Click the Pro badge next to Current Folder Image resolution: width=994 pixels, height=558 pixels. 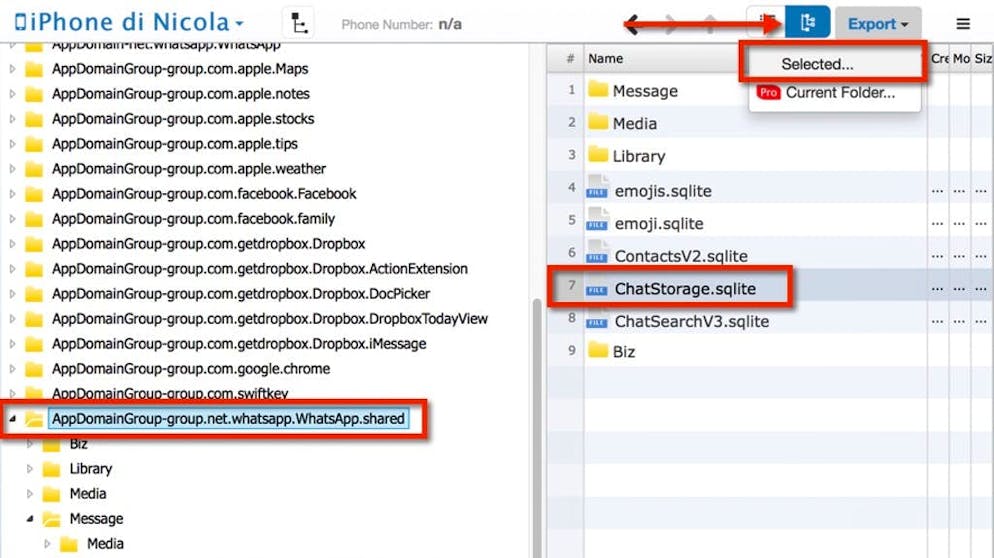point(768,93)
